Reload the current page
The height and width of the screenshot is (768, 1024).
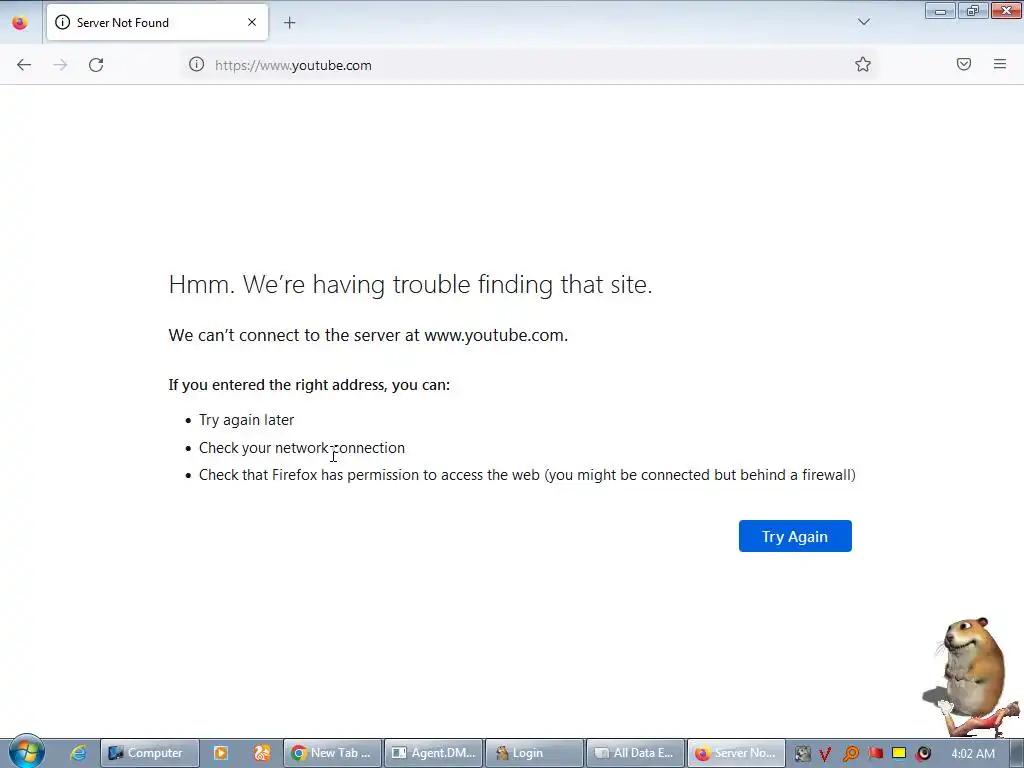[x=96, y=65]
